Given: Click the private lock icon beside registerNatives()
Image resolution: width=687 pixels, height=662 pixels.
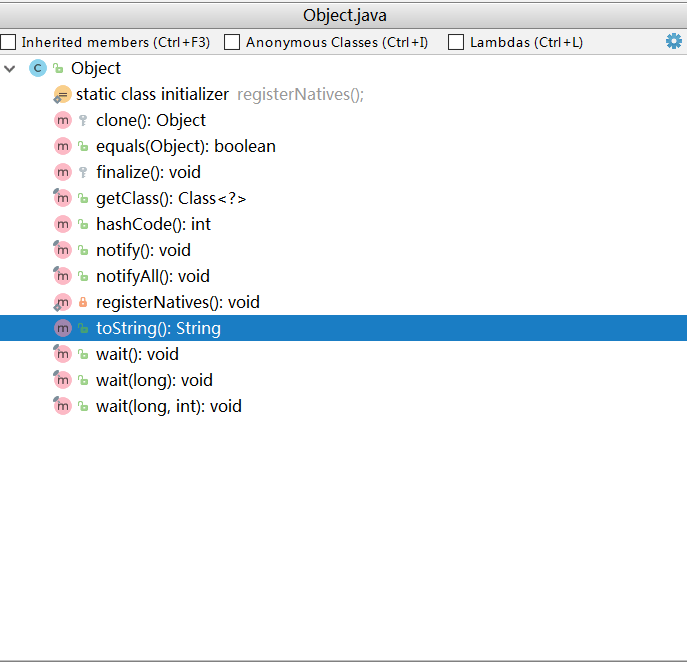Looking at the screenshot, I should coord(83,302).
